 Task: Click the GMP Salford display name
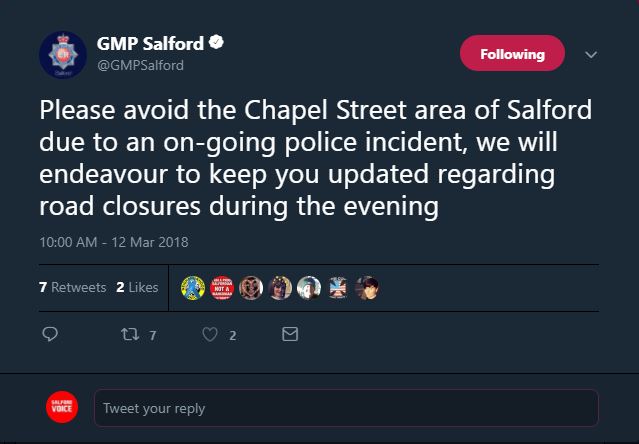(150, 44)
